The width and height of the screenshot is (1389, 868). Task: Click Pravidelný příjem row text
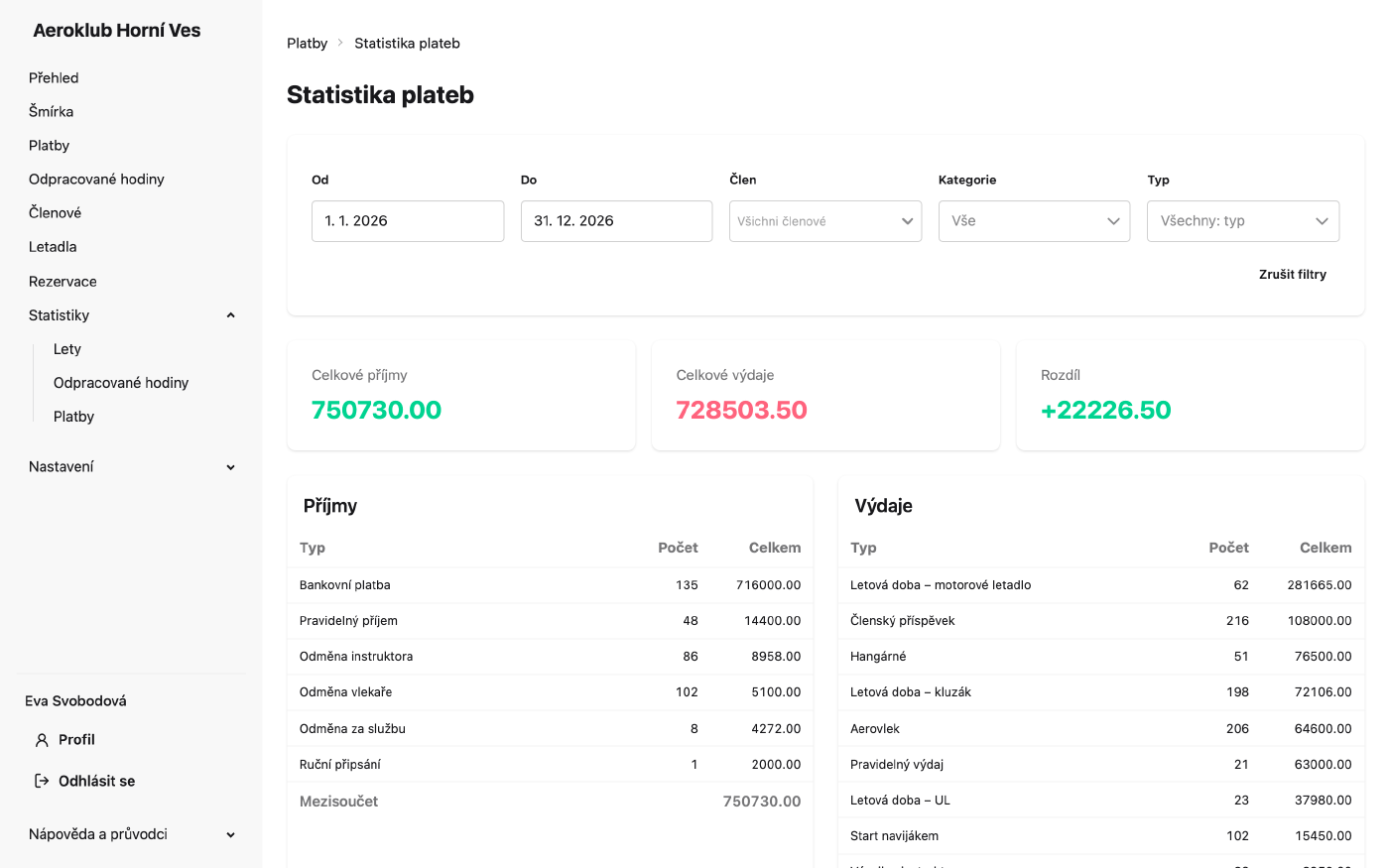[x=348, y=621]
